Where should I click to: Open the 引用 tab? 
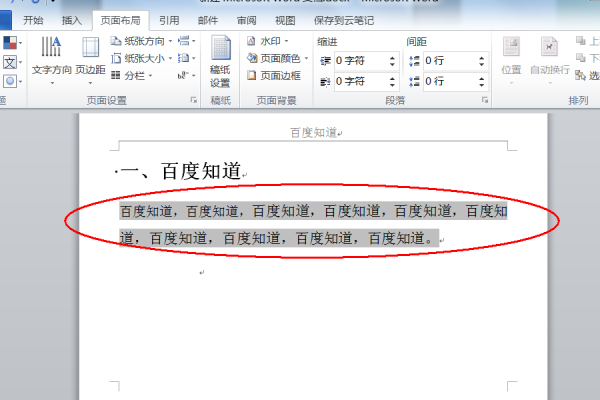[x=169, y=20]
